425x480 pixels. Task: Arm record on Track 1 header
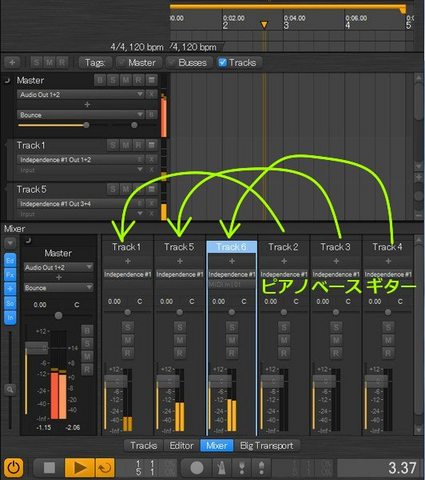coord(138,145)
